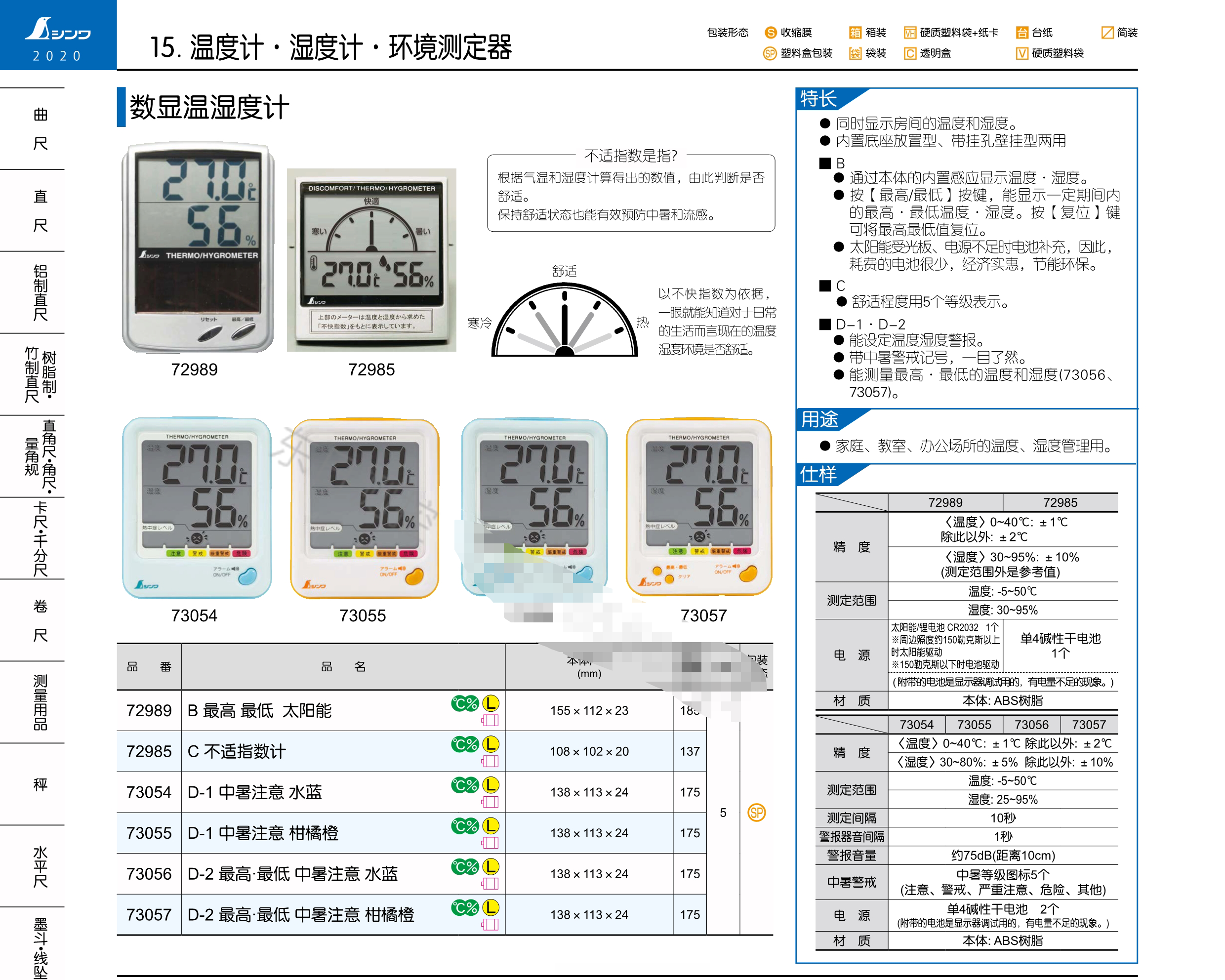Click the yellow L icon in row 73055
This screenshot has height=980, width=1225.
[490, 825]
